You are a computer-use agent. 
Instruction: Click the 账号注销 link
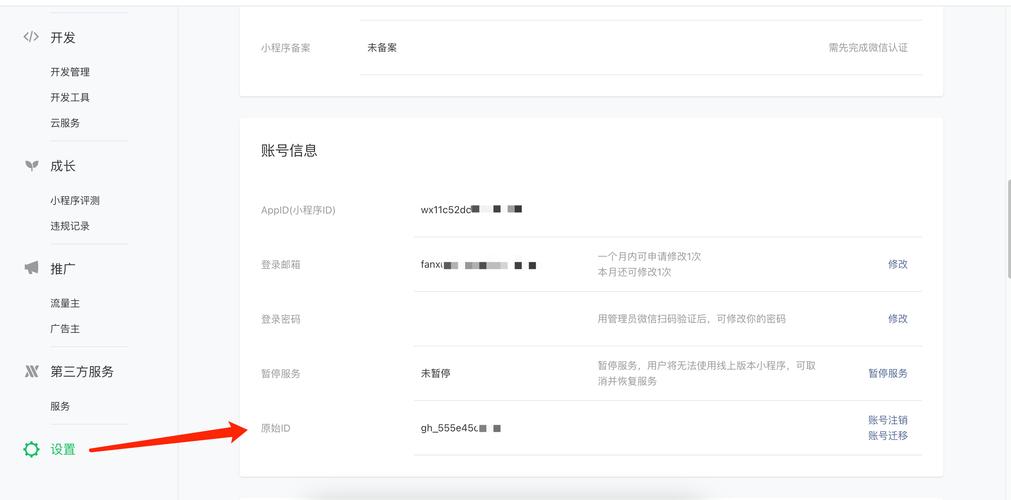[887, 420]
